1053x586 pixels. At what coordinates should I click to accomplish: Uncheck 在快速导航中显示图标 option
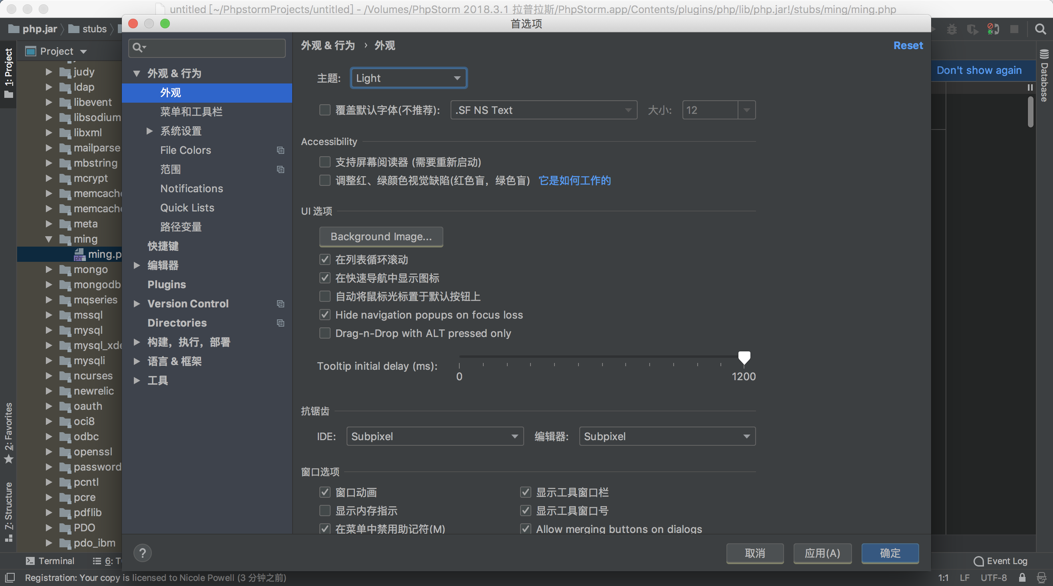click(325, 278)
